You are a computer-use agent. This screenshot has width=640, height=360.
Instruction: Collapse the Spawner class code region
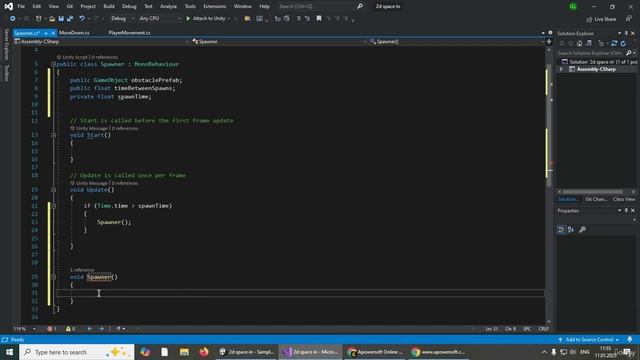53,64
